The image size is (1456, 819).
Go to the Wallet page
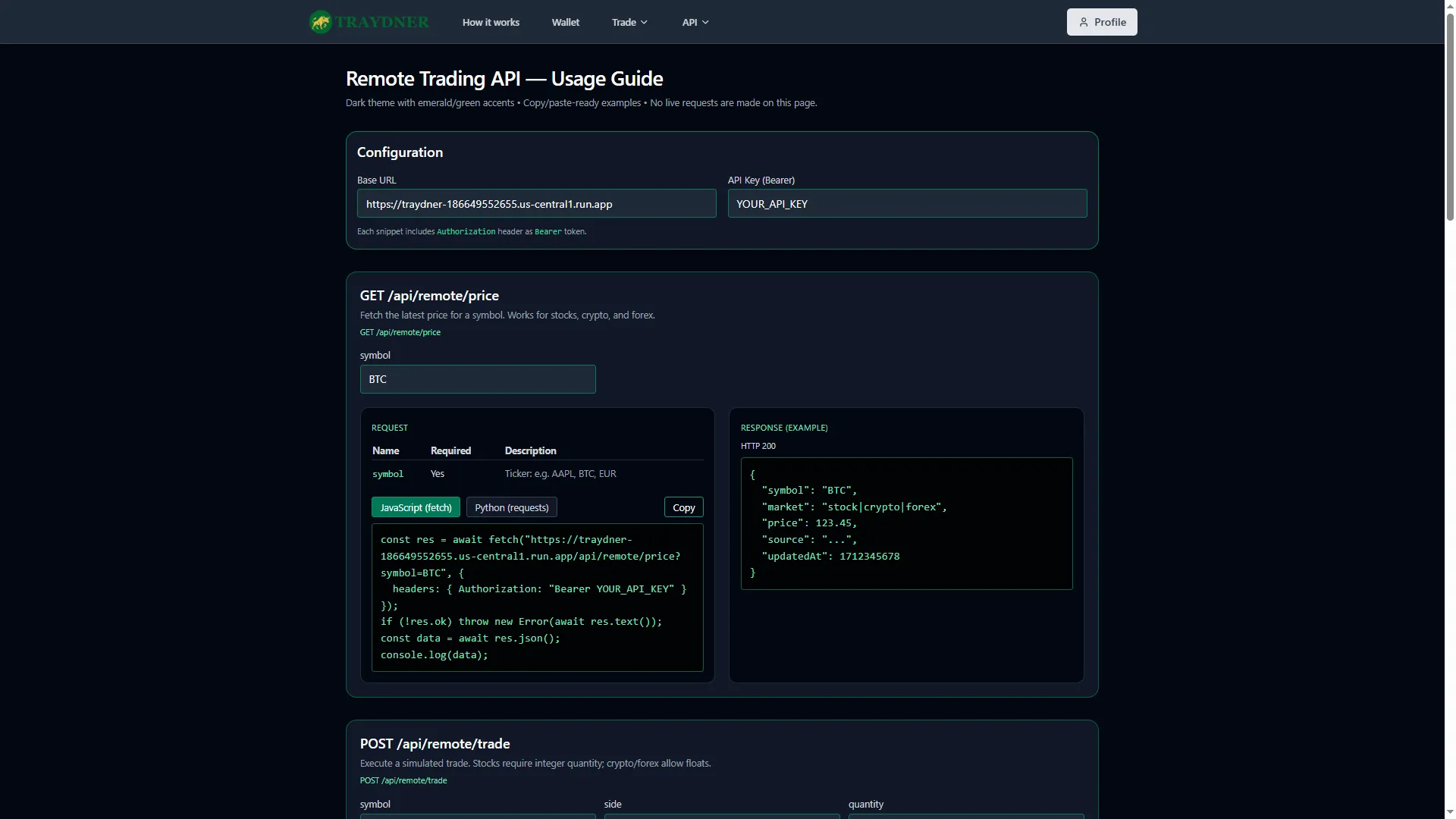coord(566,22)
